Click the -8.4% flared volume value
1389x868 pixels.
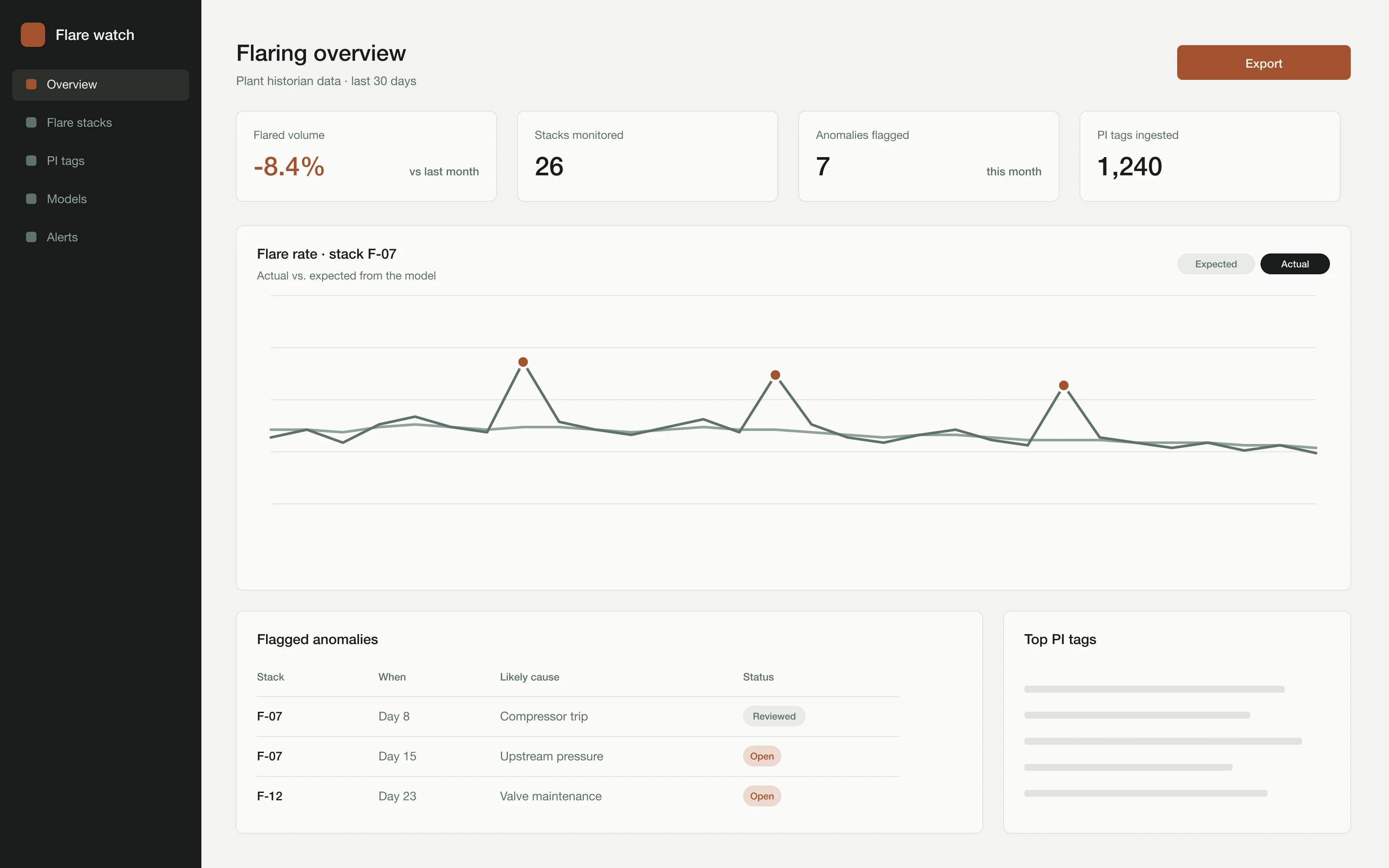(x=289, y=167)
